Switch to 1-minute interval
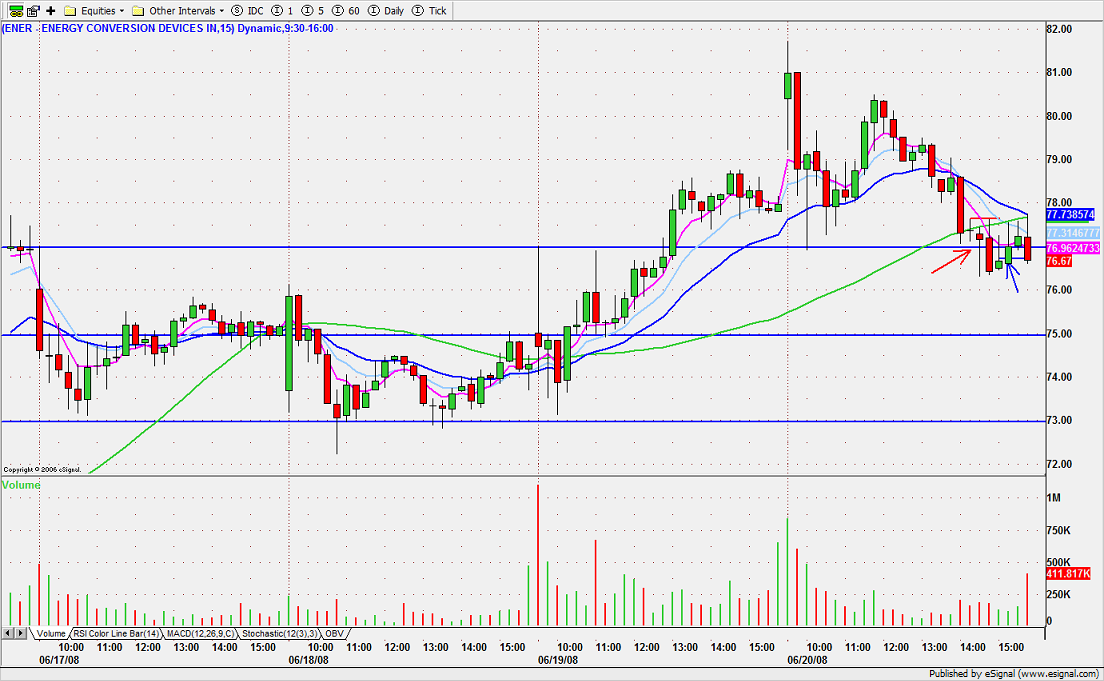1104x681 pixels. pyautogui.click(x=282, y=11)
